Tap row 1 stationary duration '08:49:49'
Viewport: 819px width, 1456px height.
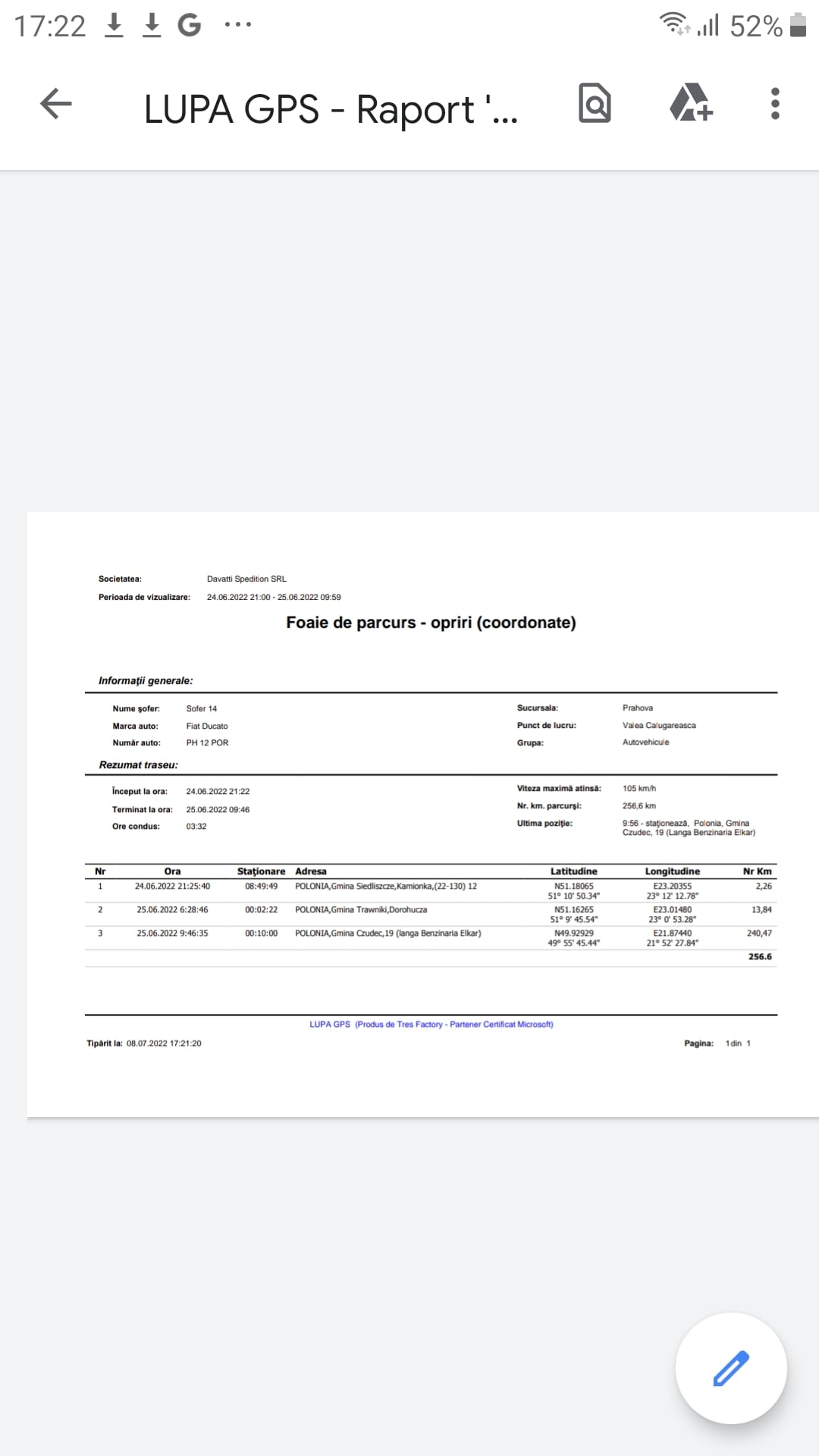pyautogui.click(x=261, y=886)
